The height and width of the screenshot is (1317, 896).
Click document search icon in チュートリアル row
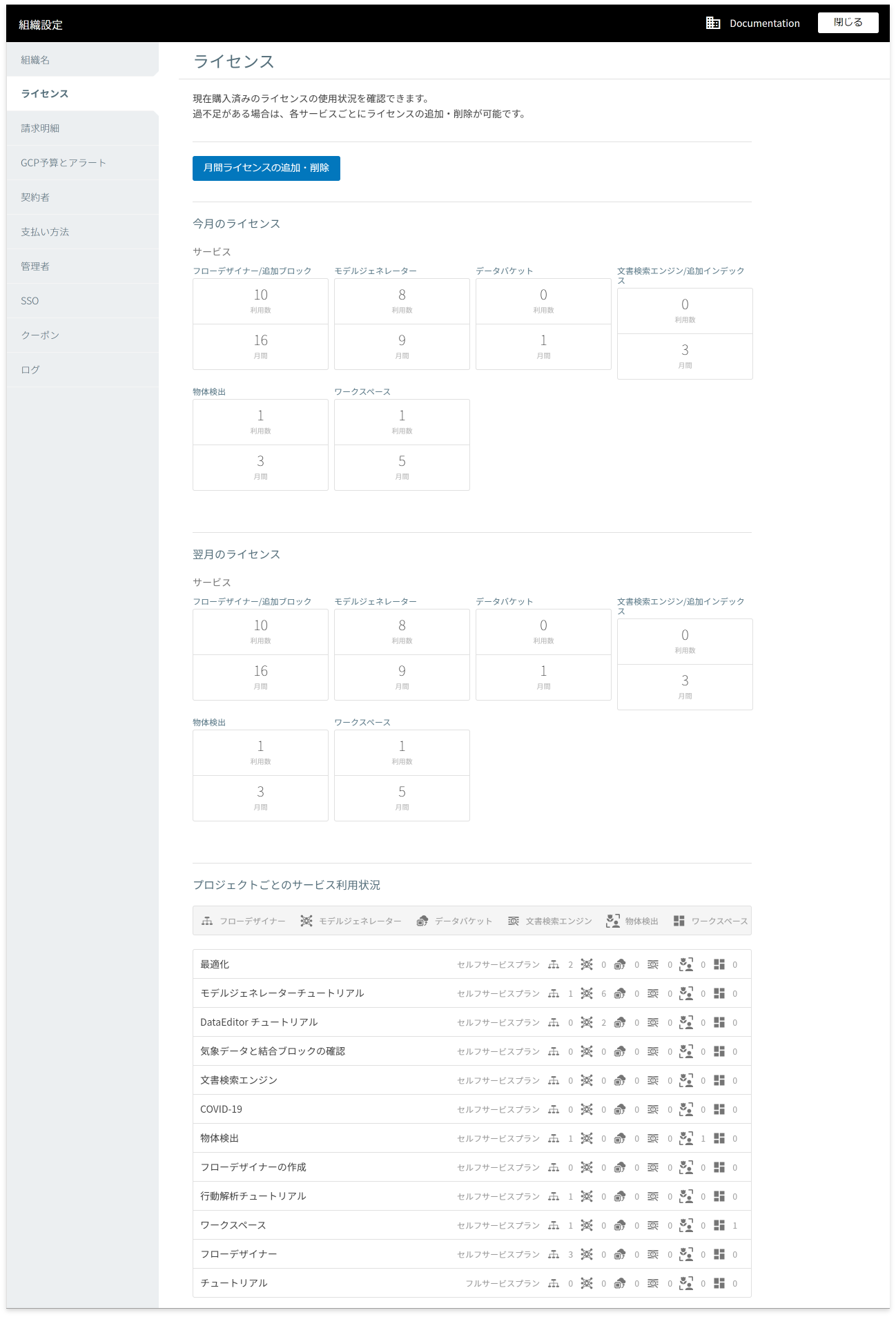[653, 1283]
